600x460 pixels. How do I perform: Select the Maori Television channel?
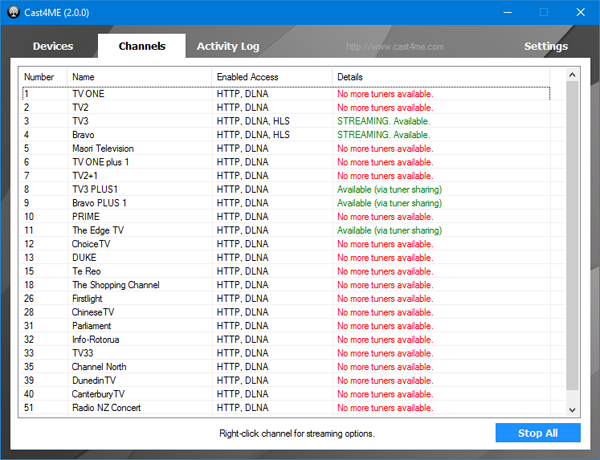coord(286,148)
